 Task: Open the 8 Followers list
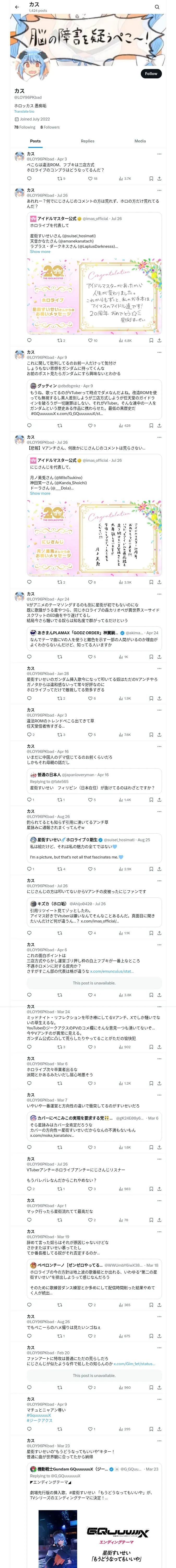(50, 127)
